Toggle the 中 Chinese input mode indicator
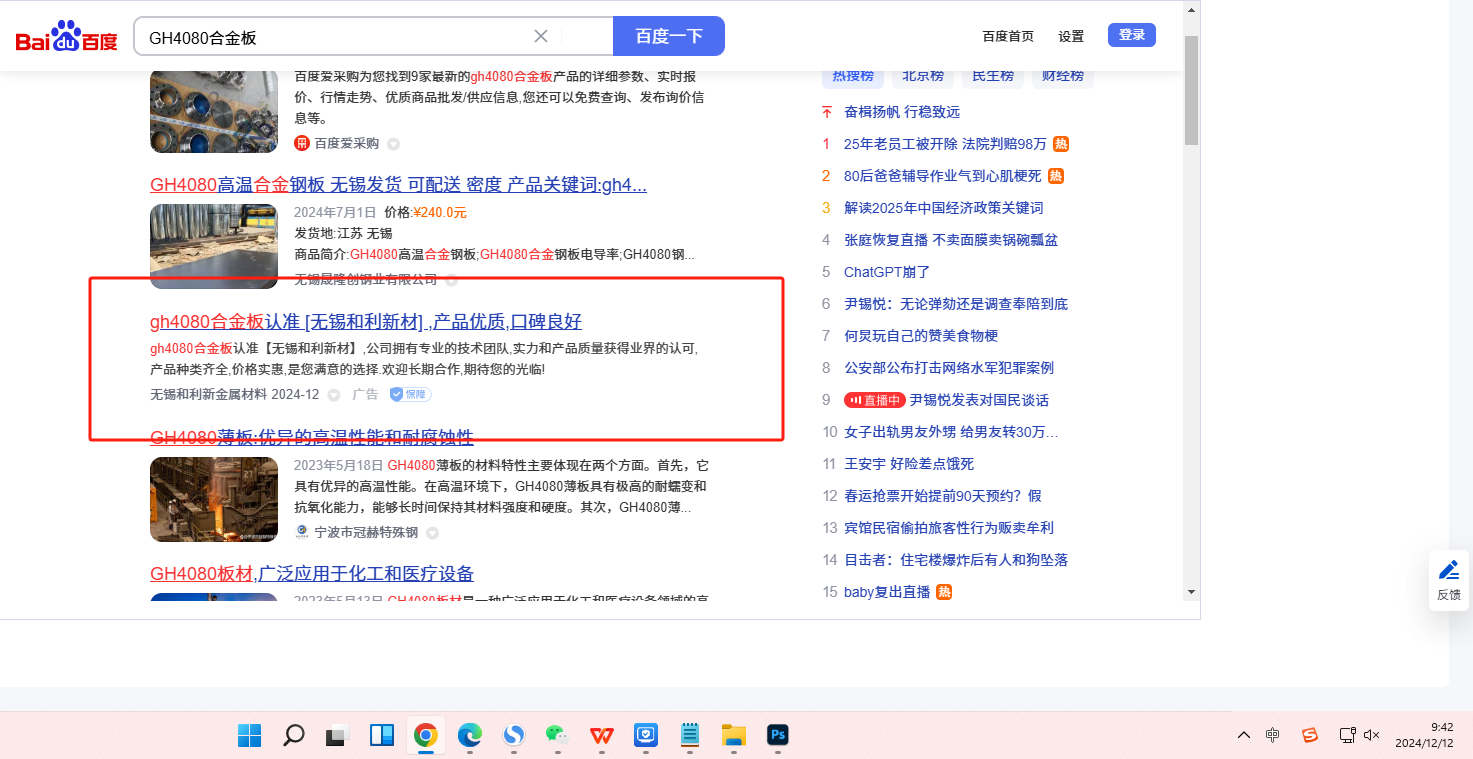1473x759 pixels. pos(1272,735)
